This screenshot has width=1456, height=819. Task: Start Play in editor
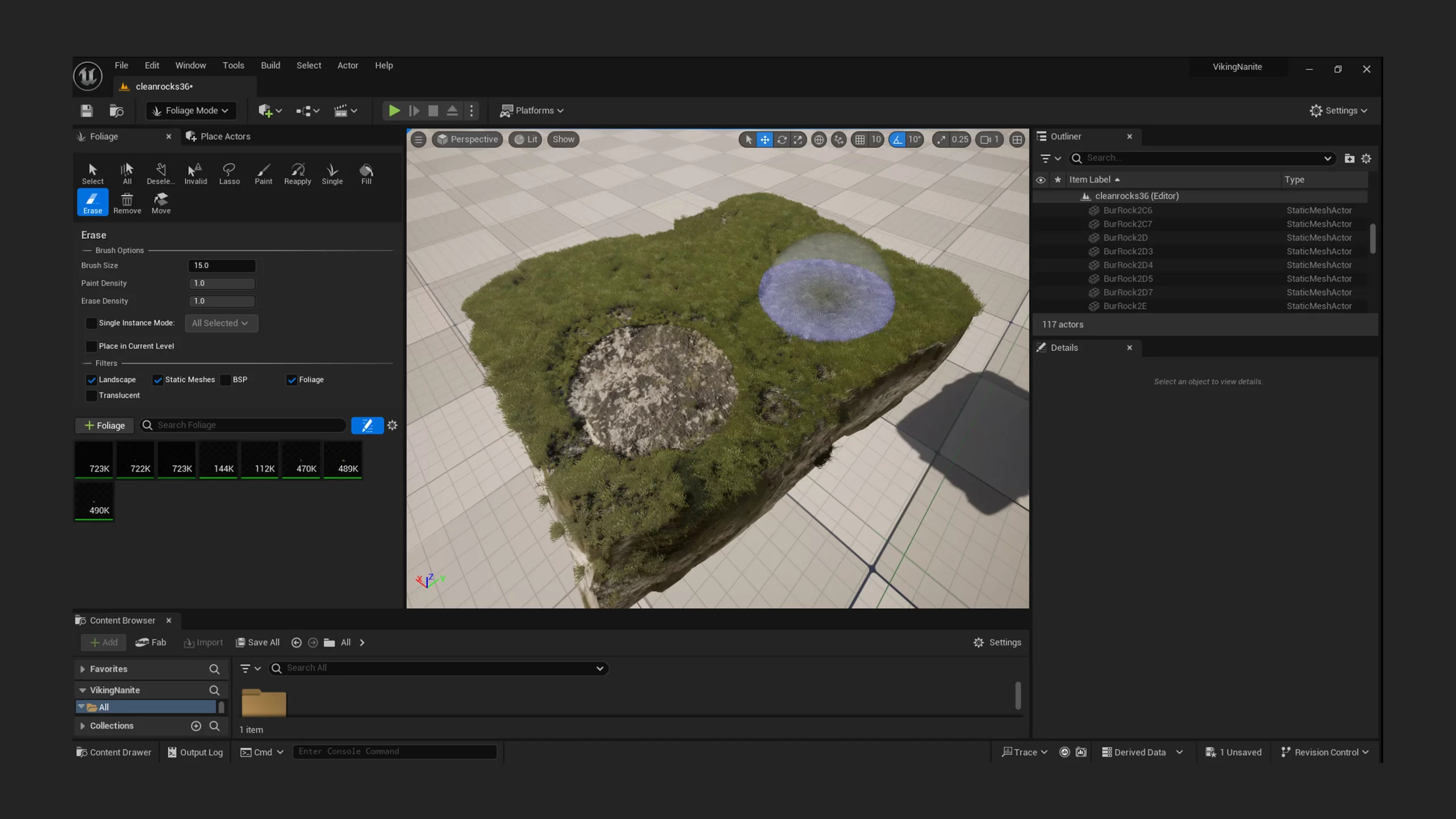[x=394, y=110]
